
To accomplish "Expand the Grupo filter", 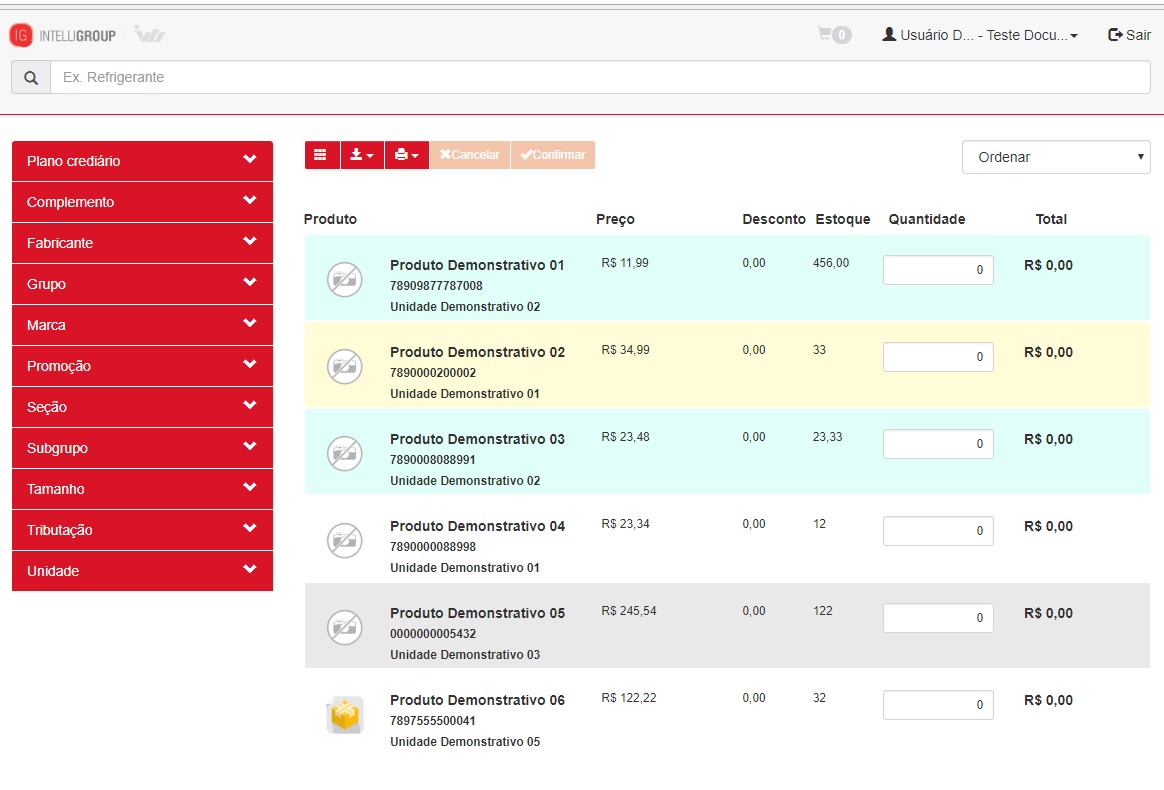I will [143, 284].
